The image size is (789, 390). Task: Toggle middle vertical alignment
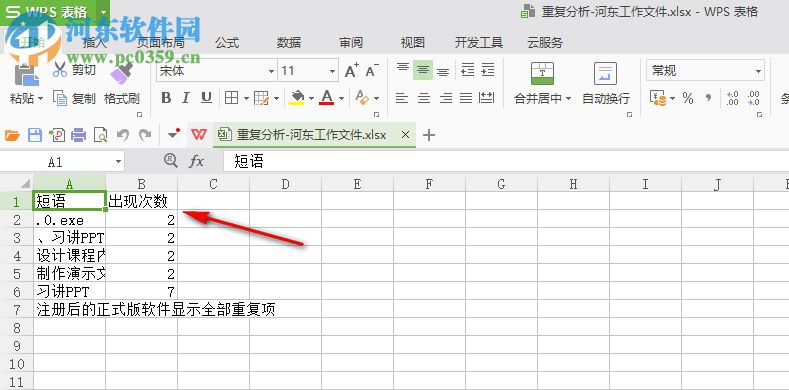pyautogui.click(x=423, y=70)
